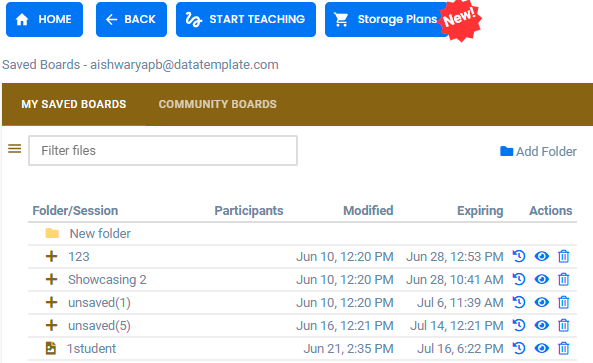Go to Home

pos(44,19)
